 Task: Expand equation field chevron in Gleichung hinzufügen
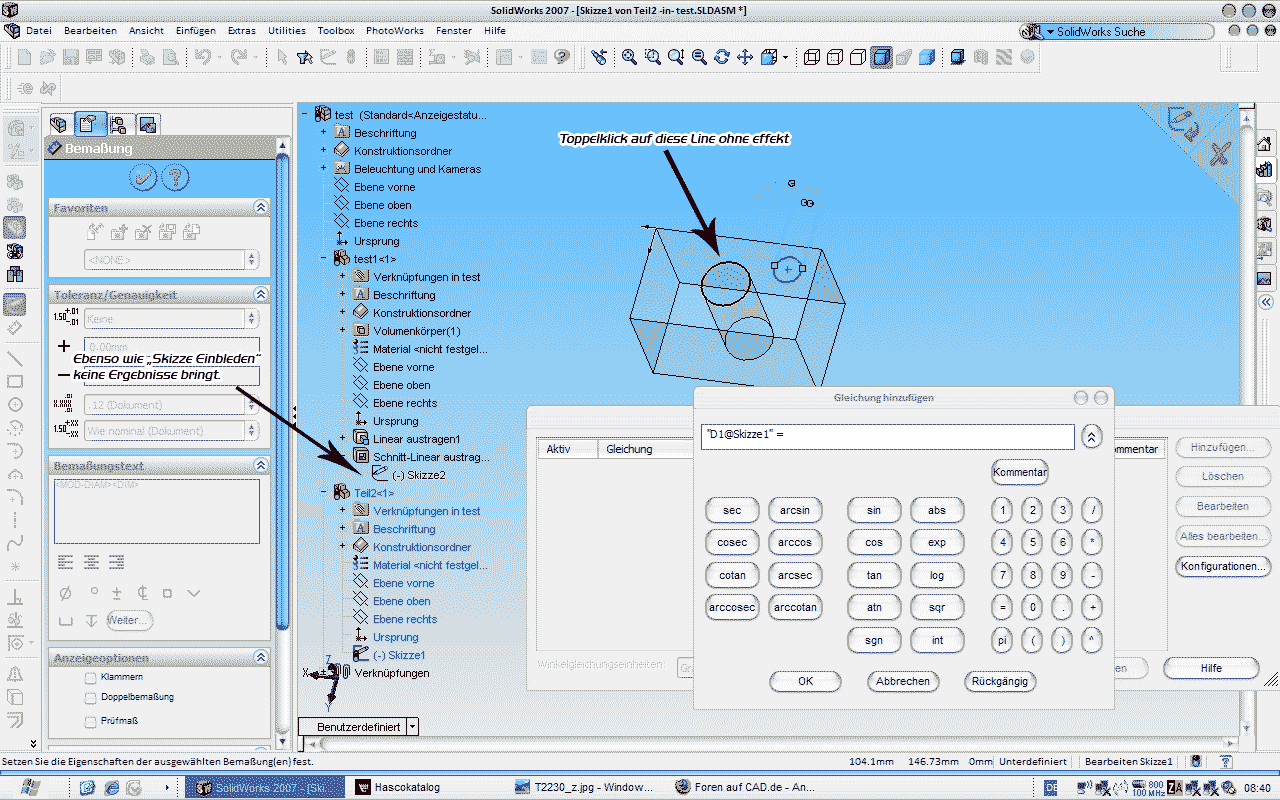1091,437
